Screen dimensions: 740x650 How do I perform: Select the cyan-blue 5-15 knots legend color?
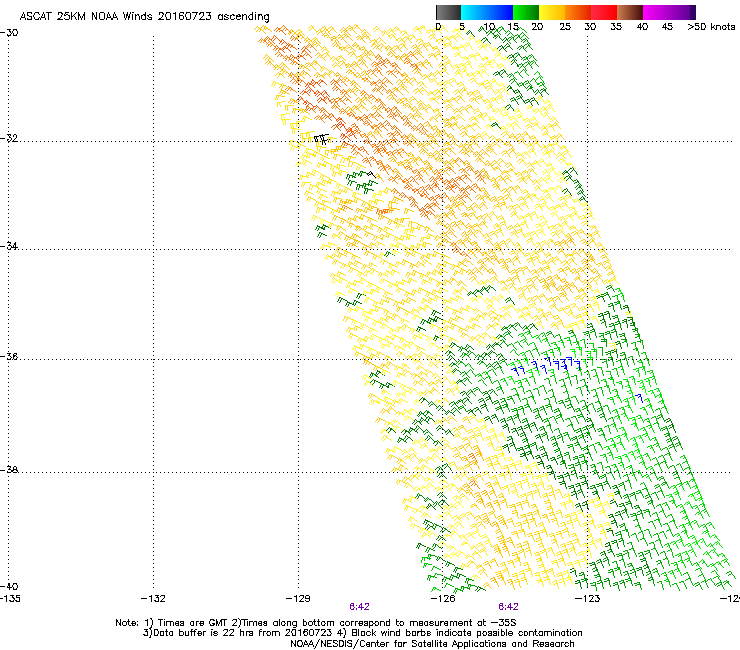(x=487, y=12)
